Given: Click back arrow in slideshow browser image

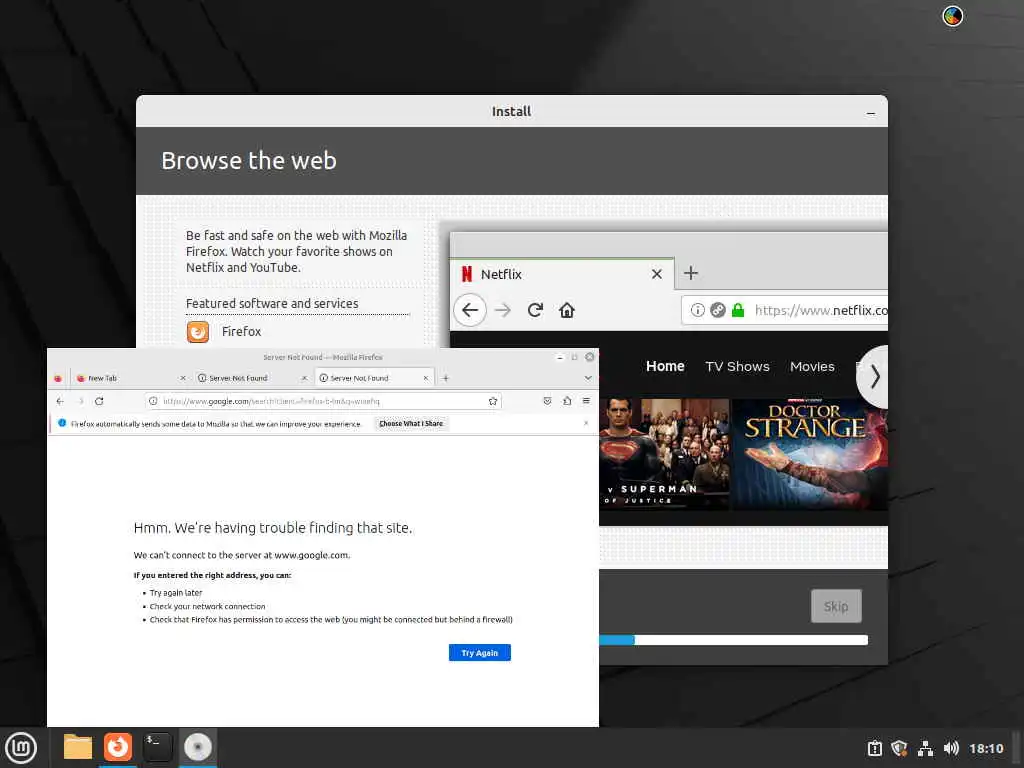Looking at the screenshot, I should pyautogui.click(x=470, y=310).
